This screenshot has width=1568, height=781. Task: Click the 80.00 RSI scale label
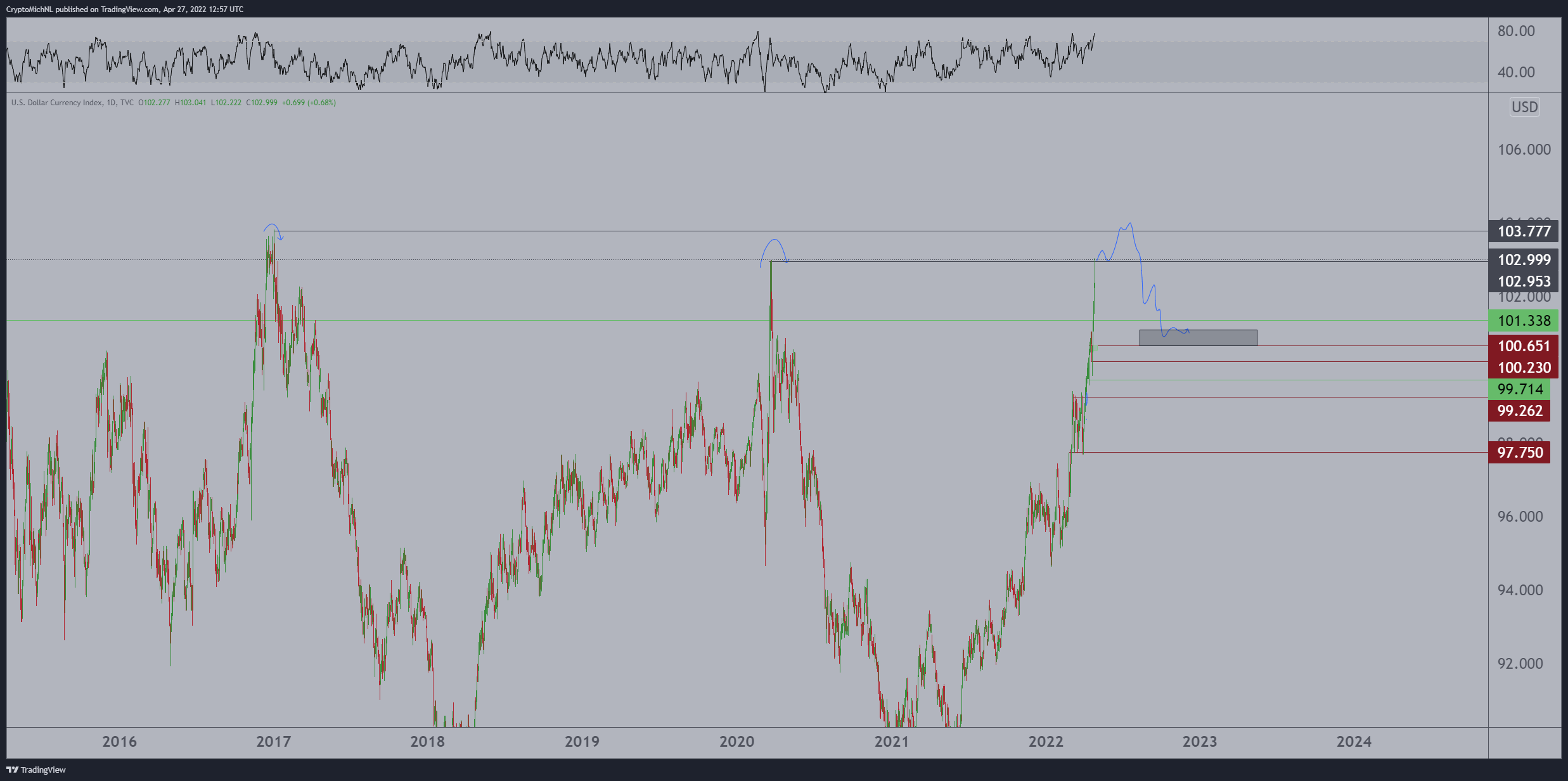(1515, 31)
